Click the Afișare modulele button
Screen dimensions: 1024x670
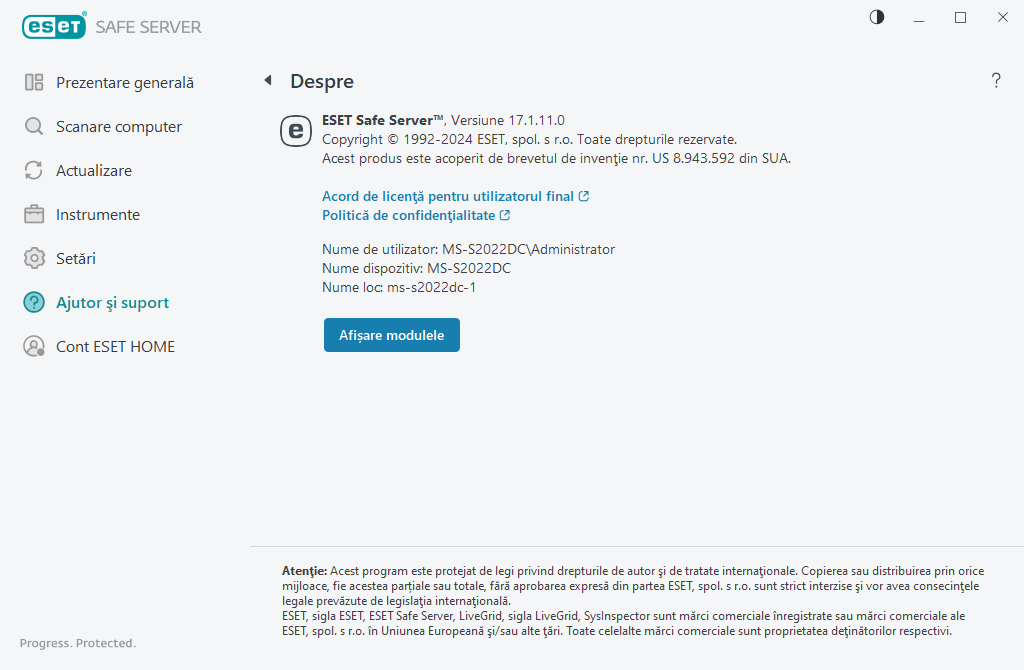tap(392, 335)
